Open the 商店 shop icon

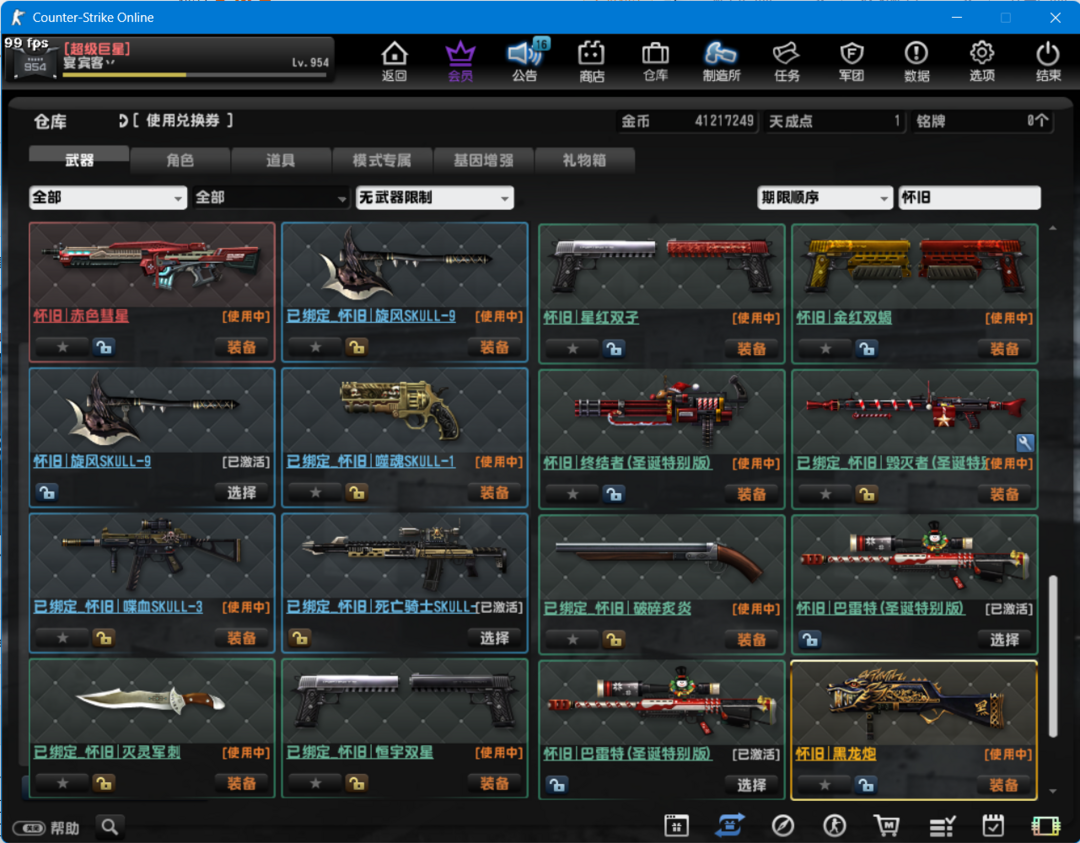click(591, 61)
